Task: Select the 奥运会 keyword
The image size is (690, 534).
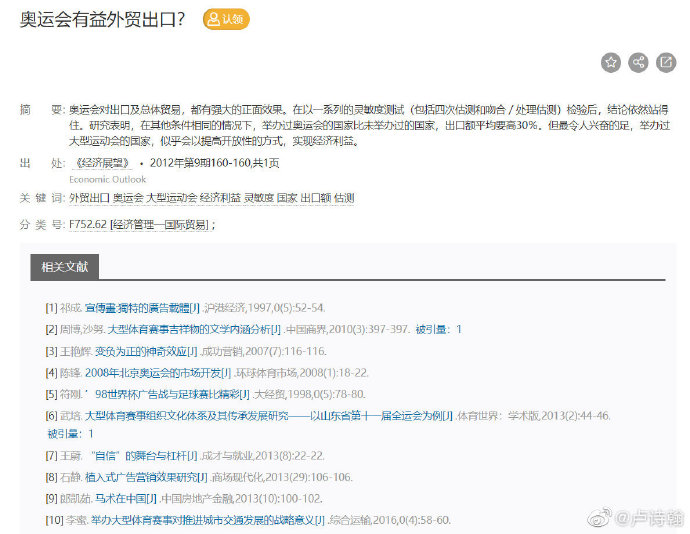Action: pos(128,198)
